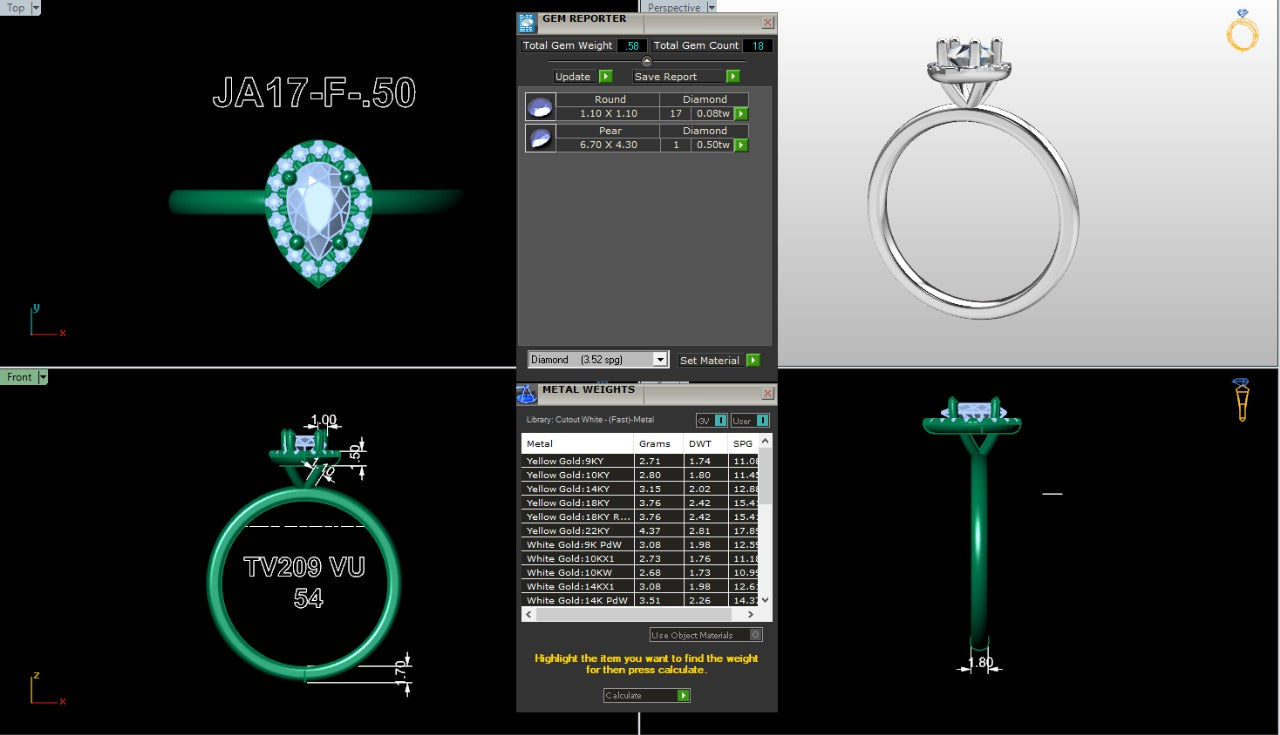
Task: Select the White Gold:9K PdW row
Action: 641,545
